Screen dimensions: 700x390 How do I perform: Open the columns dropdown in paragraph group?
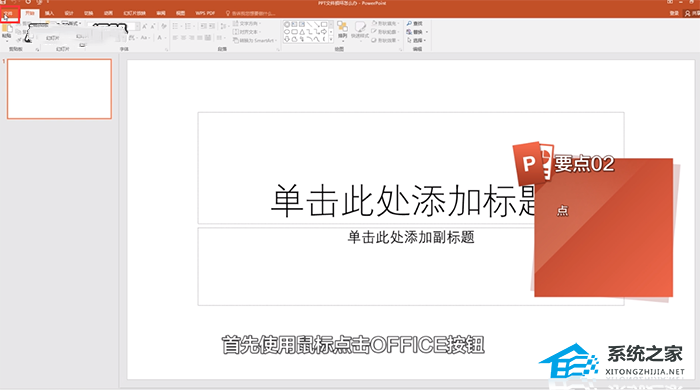click(x=220, y=38)
